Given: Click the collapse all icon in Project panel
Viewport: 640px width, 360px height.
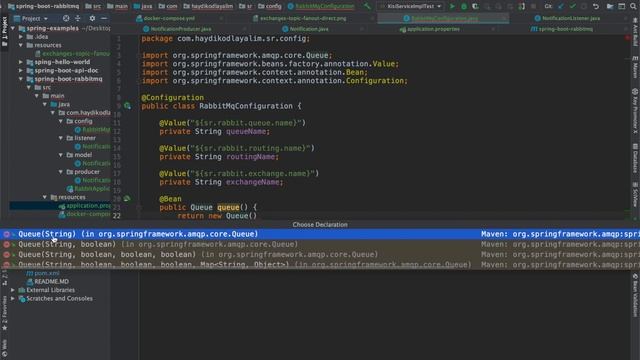Looking at the screenshot, I should click(x=78, y=18).
